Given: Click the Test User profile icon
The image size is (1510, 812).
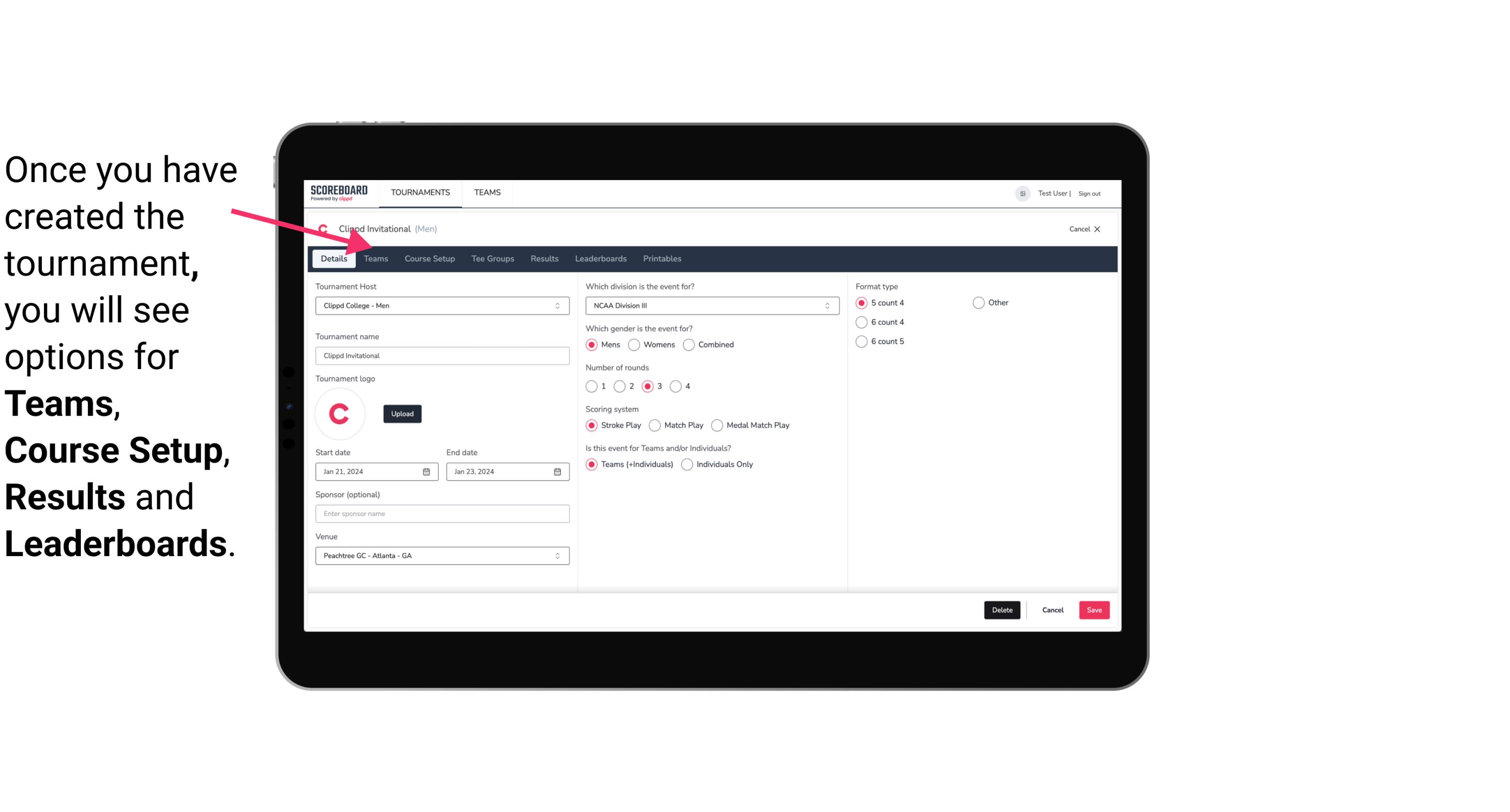Looking at the screenshot, I should (1024, 193).
